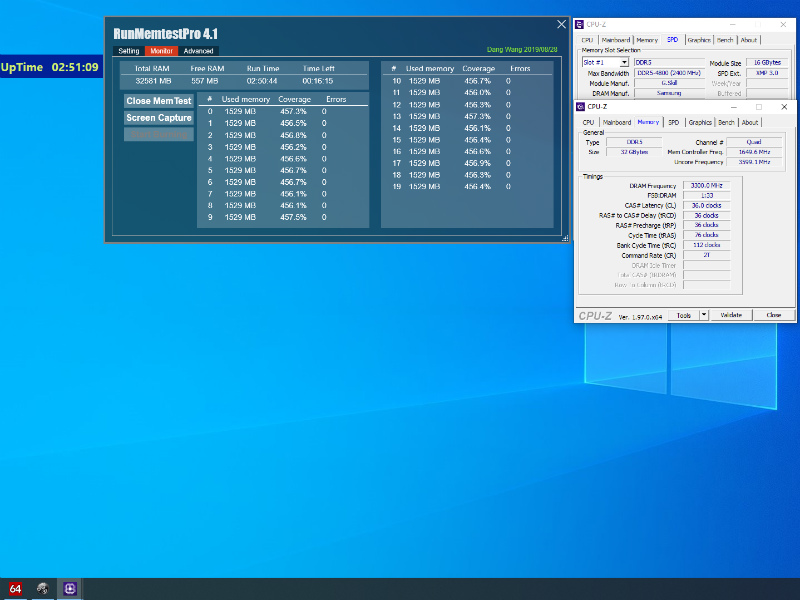Image resolution: width=800 pixels, height=600 pixels.
Task: Grab the RunMemtestPro resize grip corner
Action: (564, 238)
